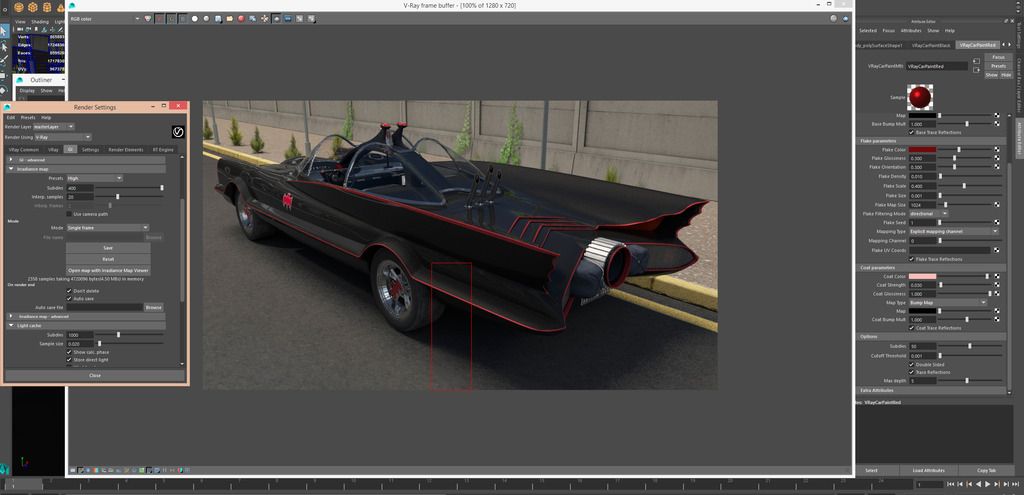Click the green channel button in frame buffer toolbar
Viewport: 1024px width, 495px height.
pyautogui.click(x=170, y=19)
